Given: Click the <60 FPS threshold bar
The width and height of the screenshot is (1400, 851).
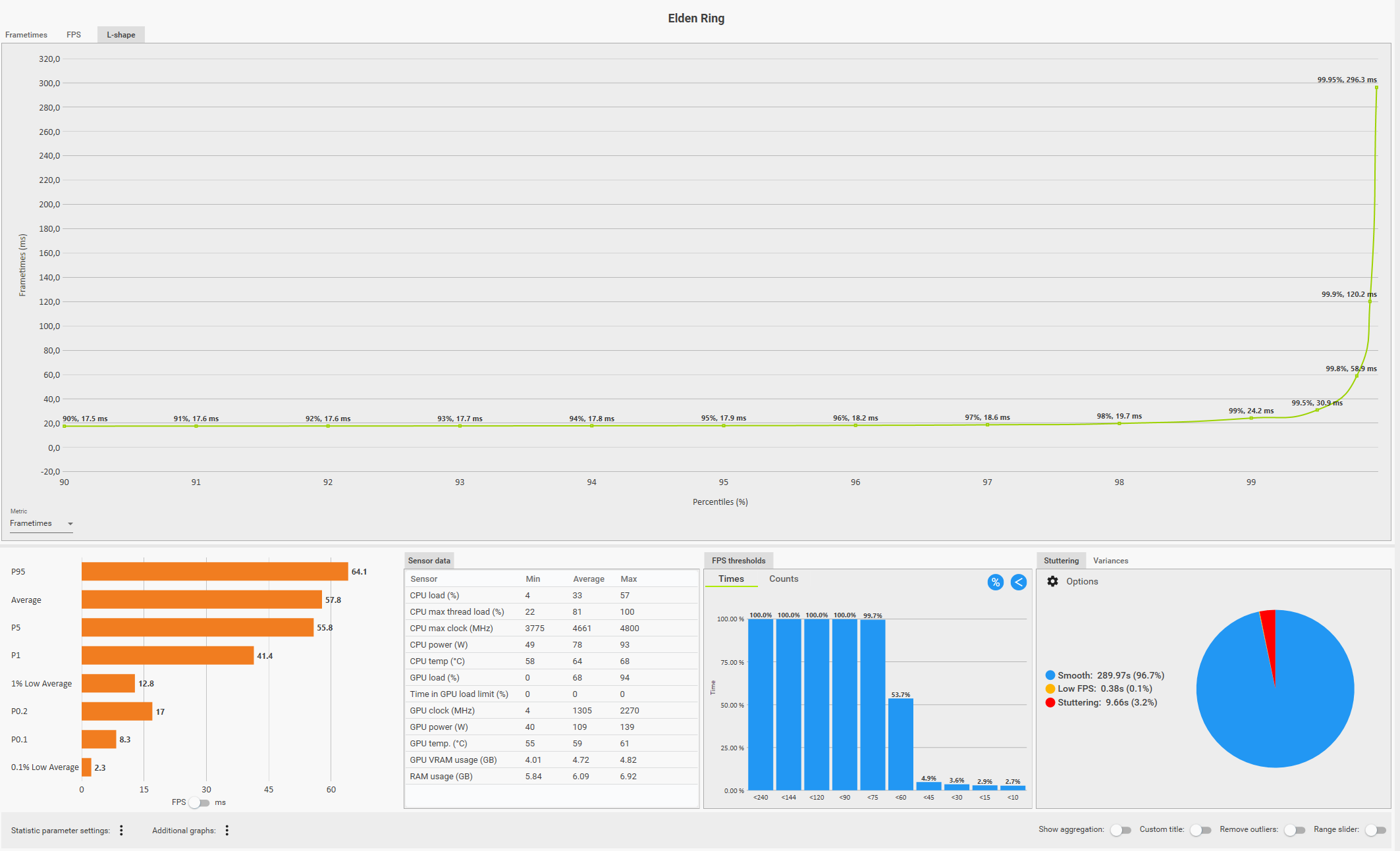Looking at the screenshot, I should 900,744.
